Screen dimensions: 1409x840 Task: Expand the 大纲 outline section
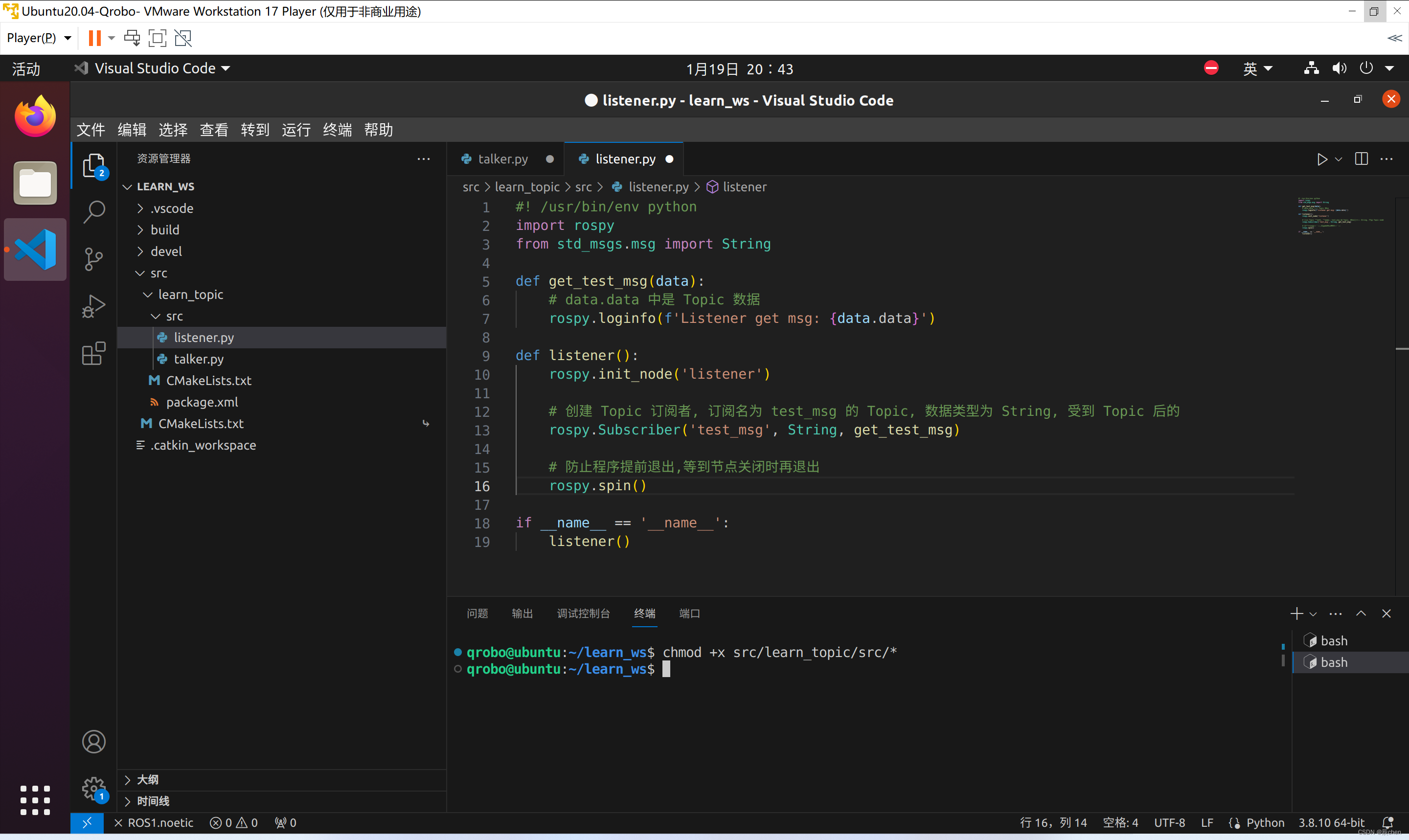[x=282, y=779]
